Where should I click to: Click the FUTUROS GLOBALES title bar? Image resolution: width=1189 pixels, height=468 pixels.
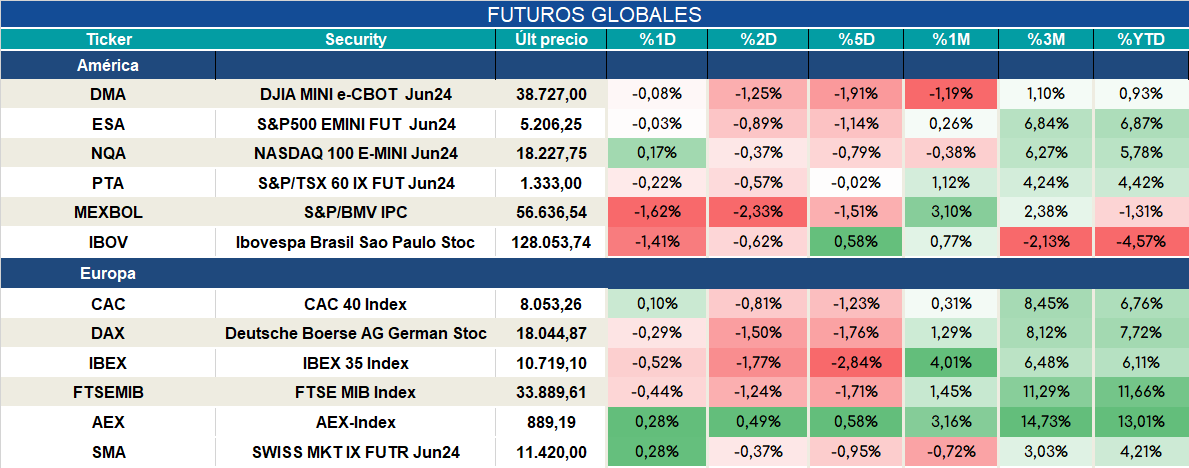coord(594,14)
